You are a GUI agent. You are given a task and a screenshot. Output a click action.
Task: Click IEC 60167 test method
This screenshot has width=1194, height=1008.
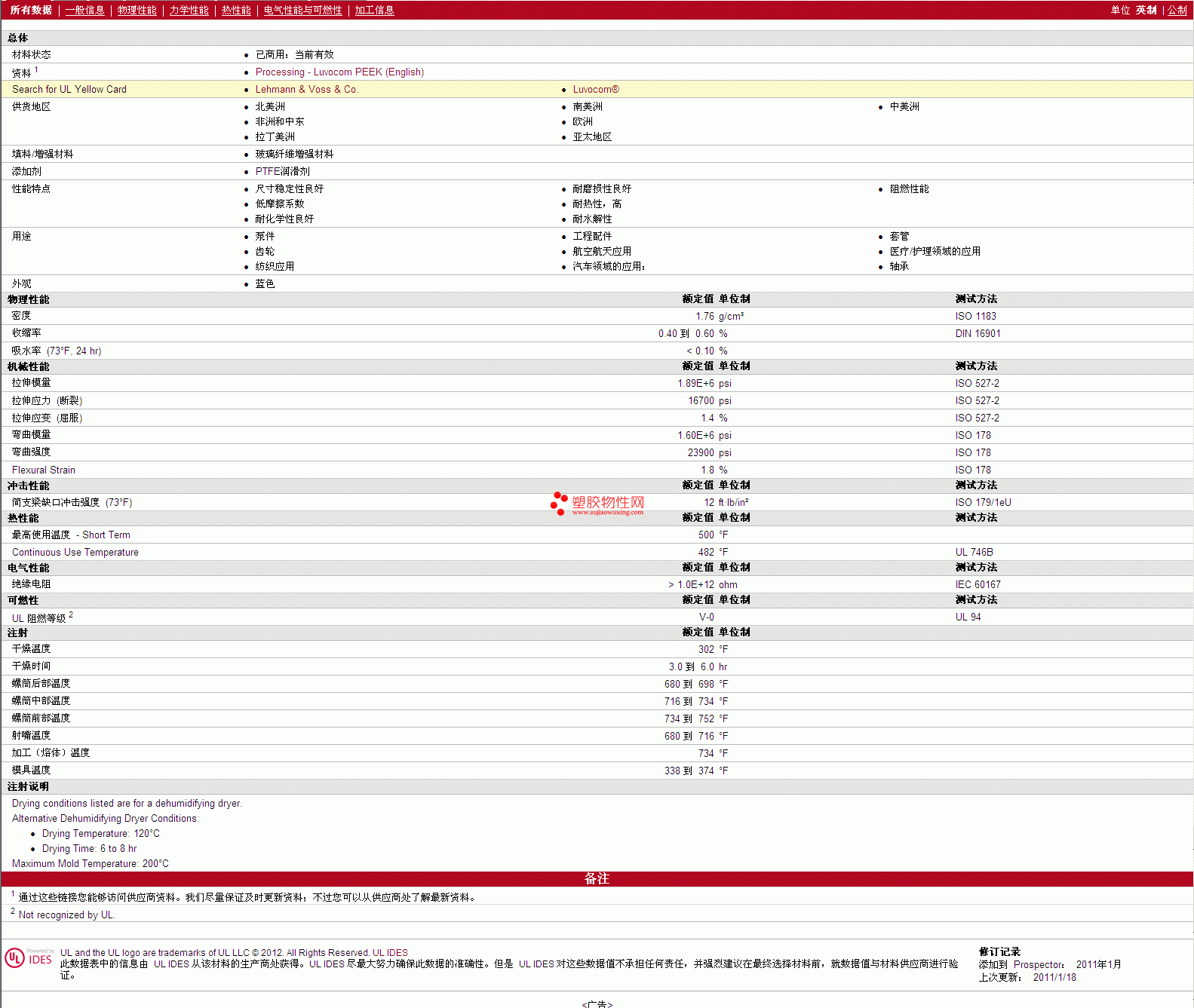pos(978,584)
